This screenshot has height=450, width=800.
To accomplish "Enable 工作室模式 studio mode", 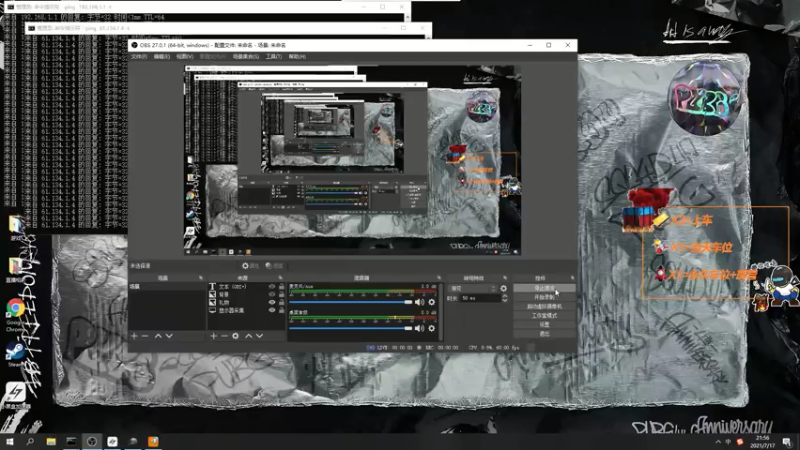I will 544,316.
